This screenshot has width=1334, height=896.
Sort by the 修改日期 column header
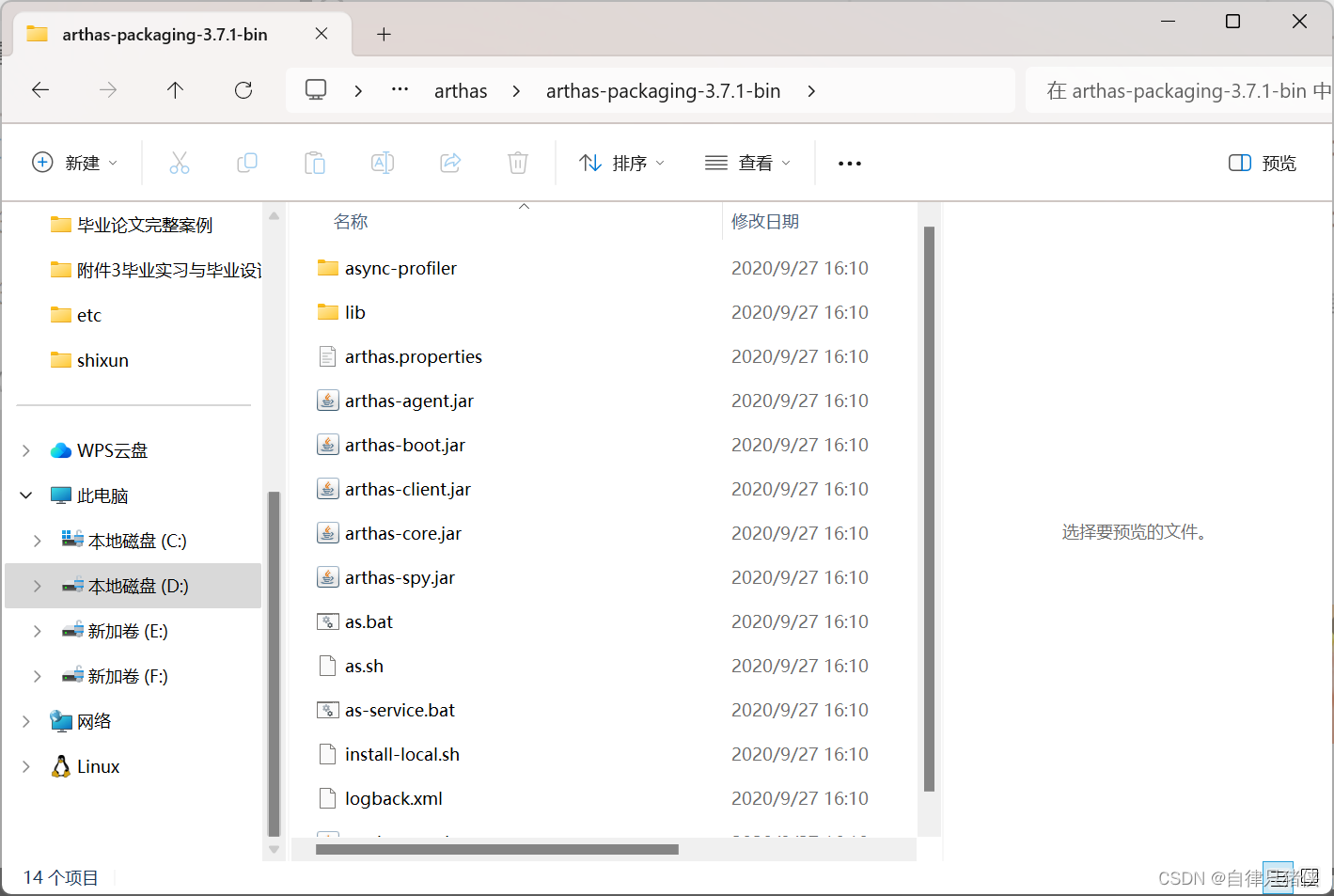765,221
